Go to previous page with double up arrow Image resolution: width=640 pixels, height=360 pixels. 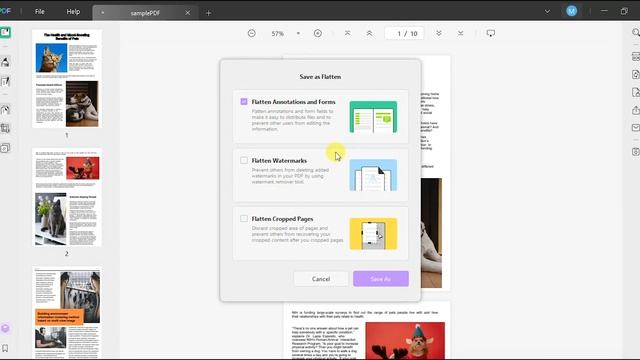[369, 33]
